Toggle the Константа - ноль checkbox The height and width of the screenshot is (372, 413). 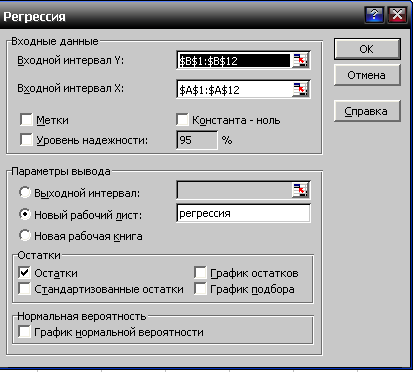[182, 119]
